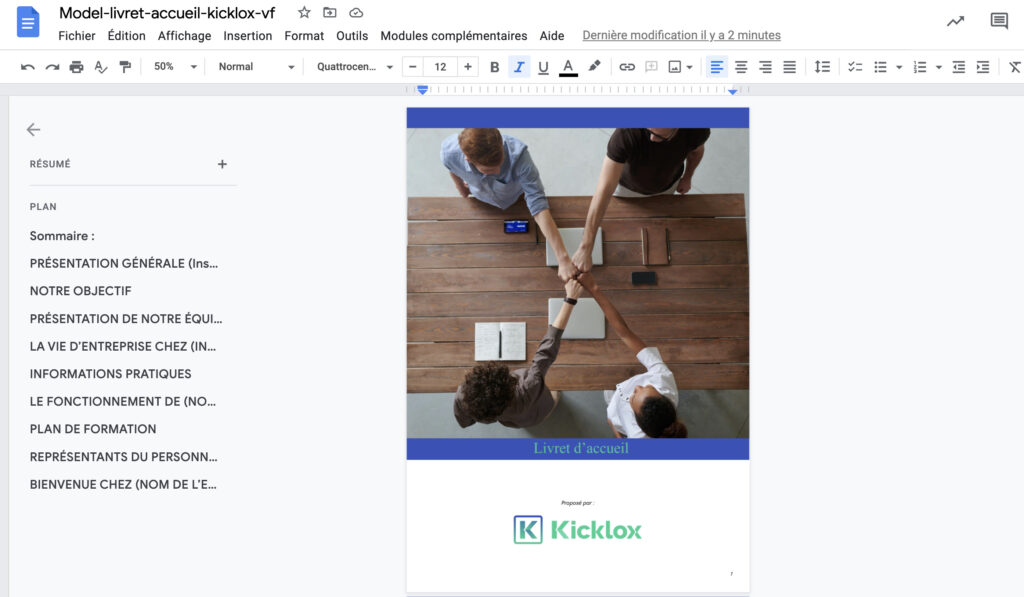Image resolution: width=1024 pixels, height=597 pixels.
Task: Jump to Sommaire in the outline
Action: 62,236
